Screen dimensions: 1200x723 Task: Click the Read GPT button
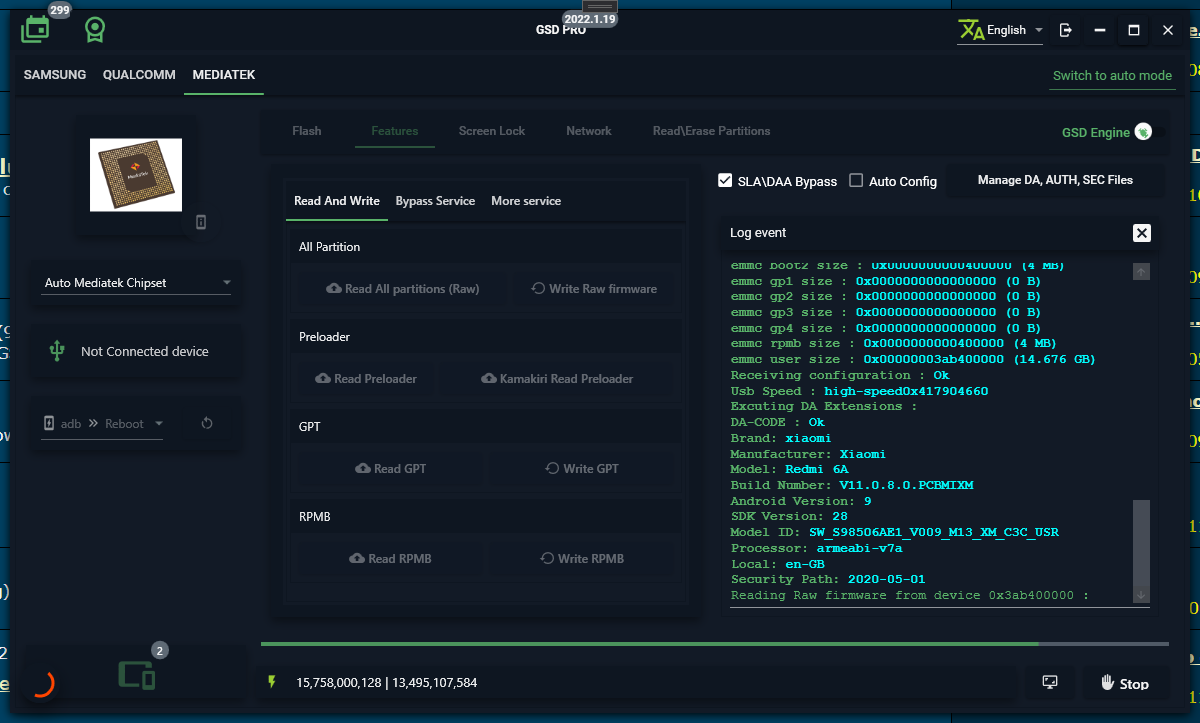pos(390,469)
